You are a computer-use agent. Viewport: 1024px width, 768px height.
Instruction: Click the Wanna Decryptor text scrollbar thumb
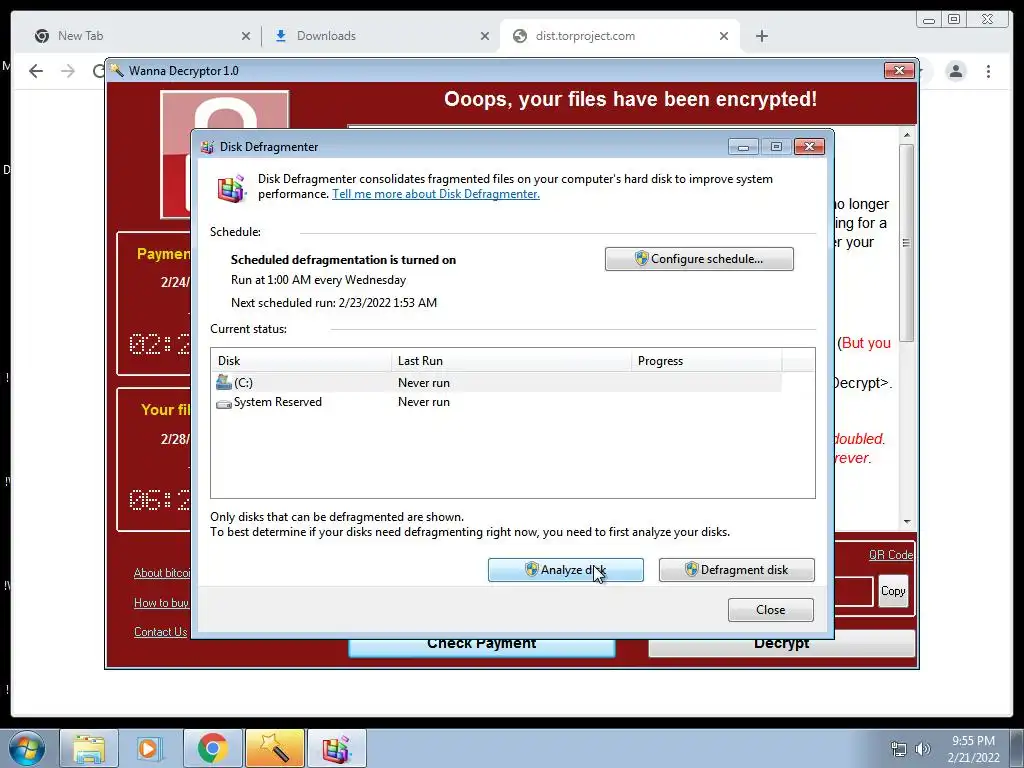coord(906,242)
